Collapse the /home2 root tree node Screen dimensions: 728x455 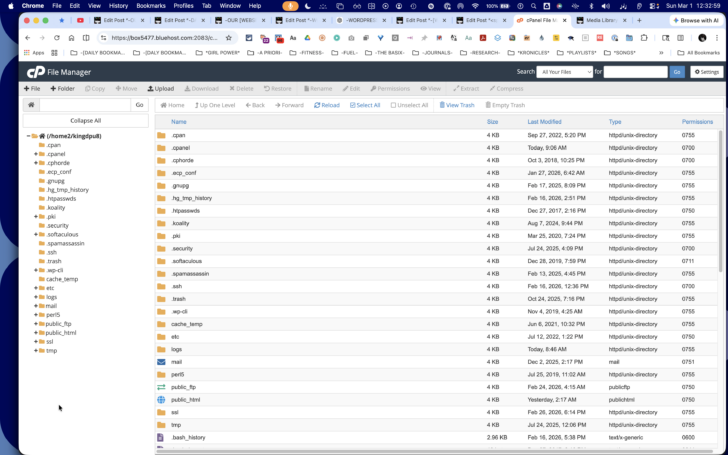[x=28, y=136]
